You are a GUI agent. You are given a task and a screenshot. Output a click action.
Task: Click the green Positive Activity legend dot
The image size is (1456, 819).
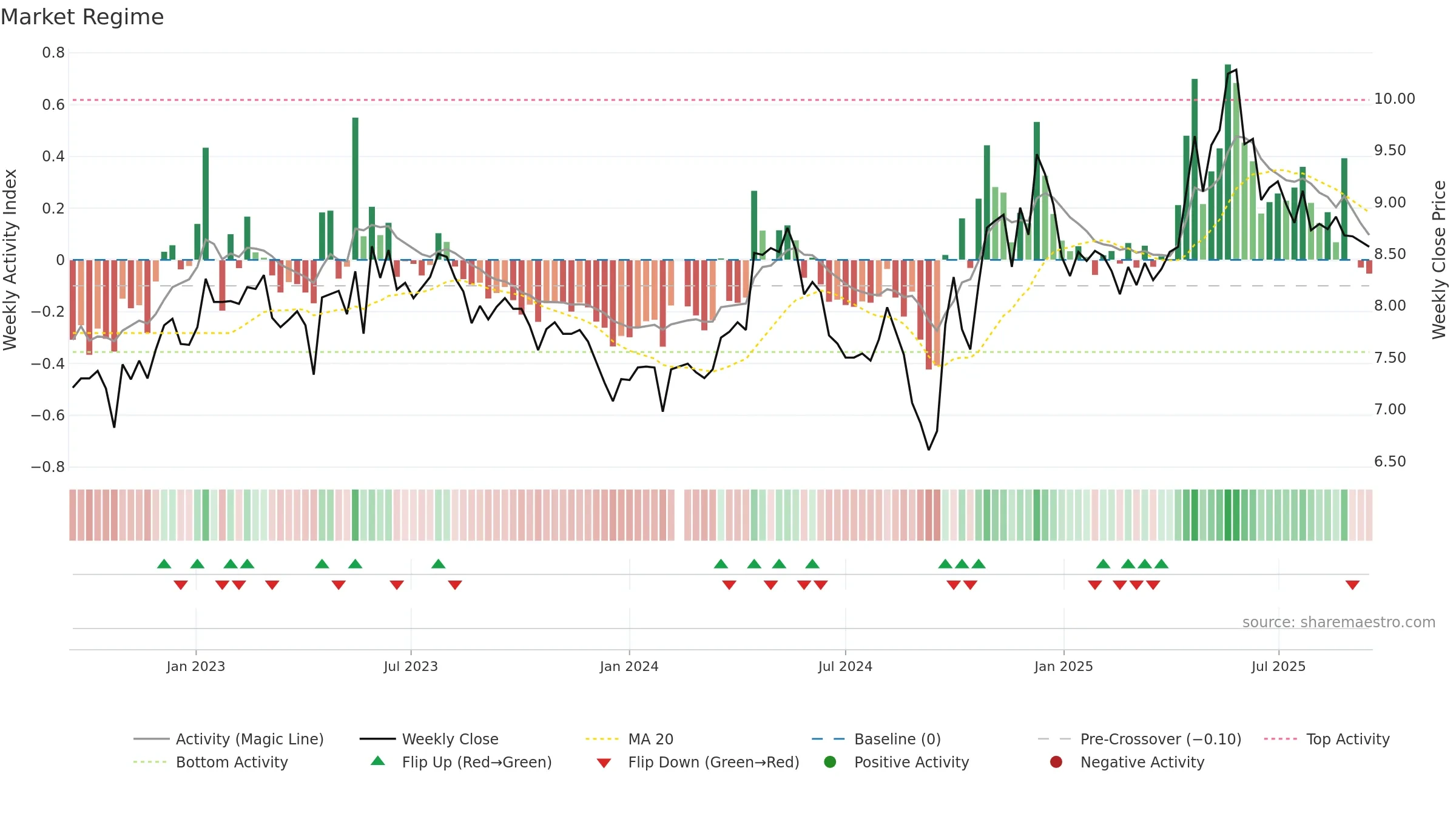(x=831, y=761)
